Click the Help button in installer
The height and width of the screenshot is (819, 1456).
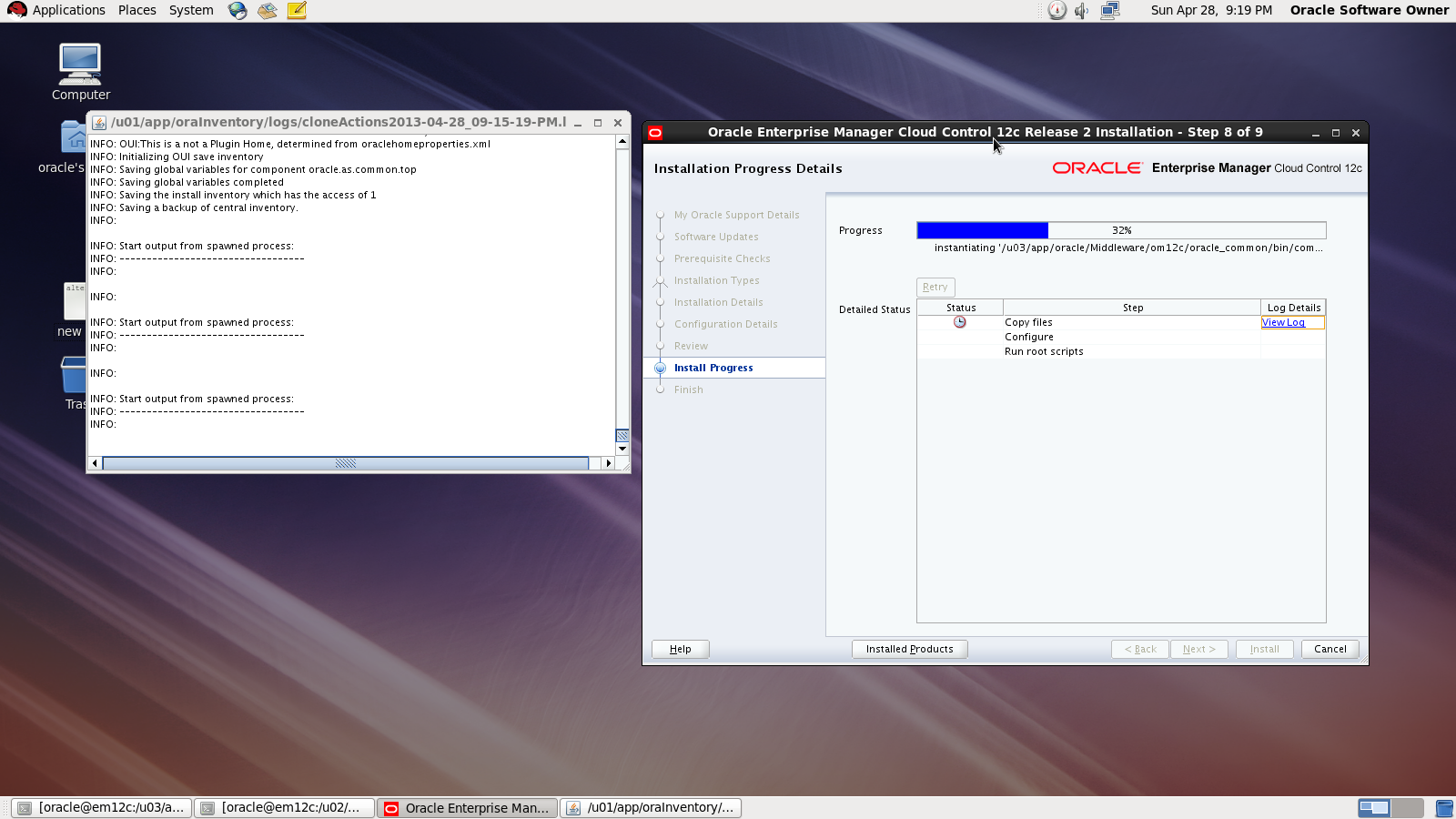[680, 649]
